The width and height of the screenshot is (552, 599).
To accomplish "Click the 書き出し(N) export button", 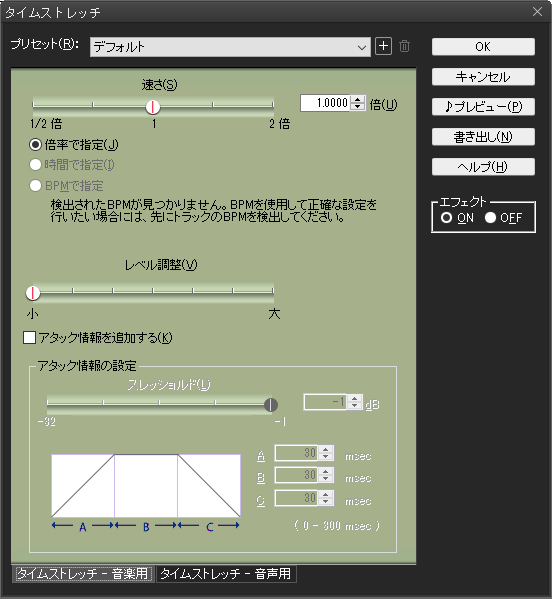I will 483,137.
